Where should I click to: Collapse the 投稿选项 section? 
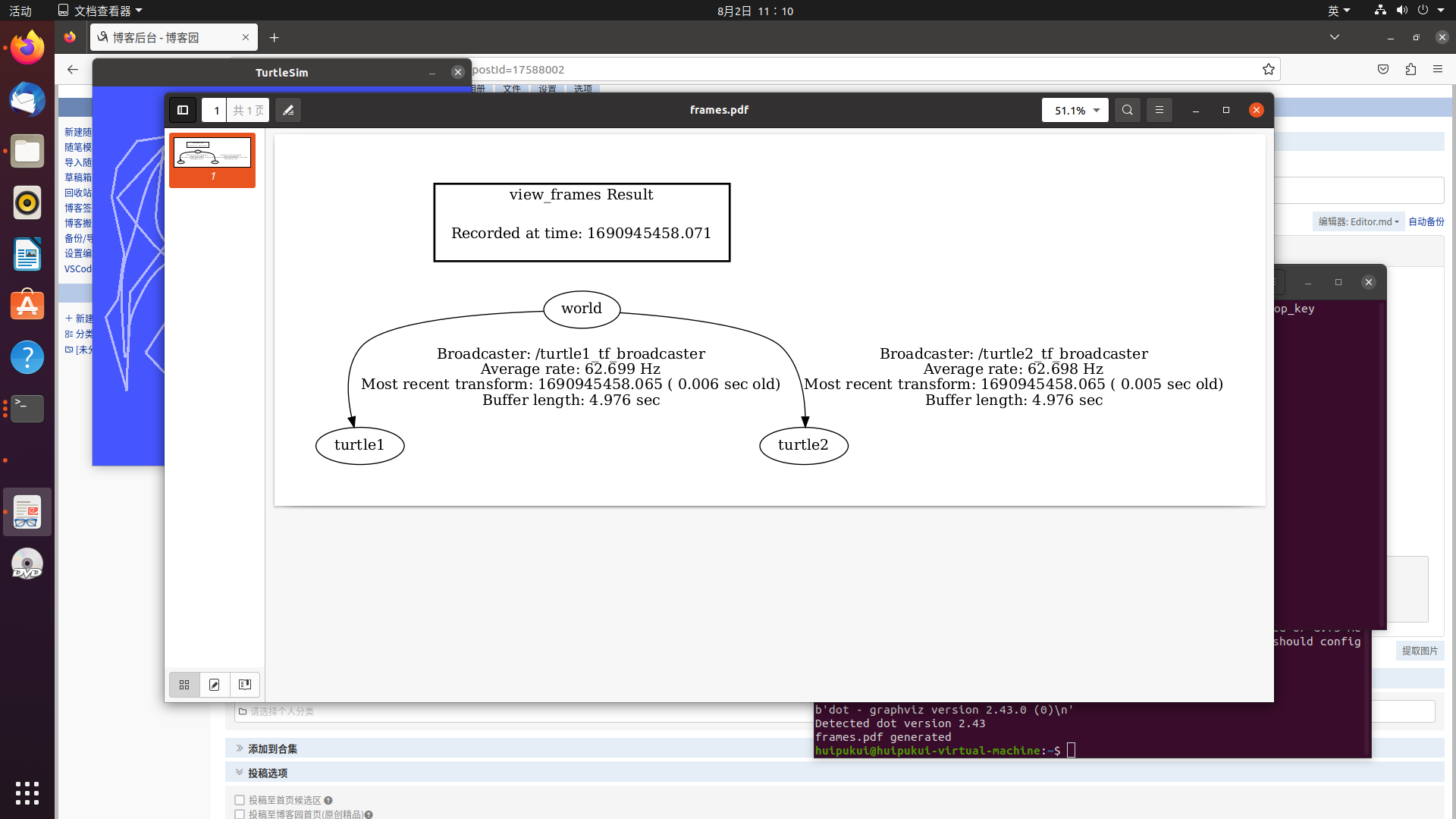coord(267,773)
